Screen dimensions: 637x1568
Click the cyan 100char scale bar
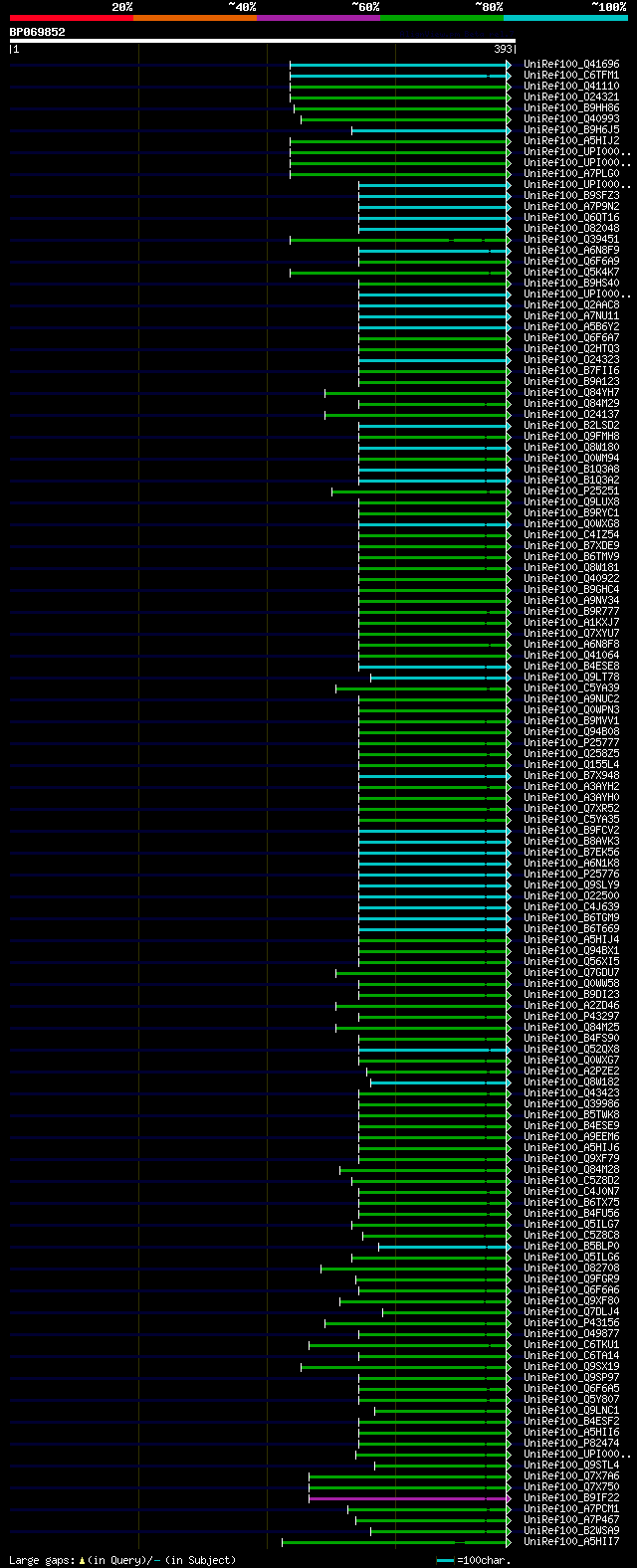[x=445, y=1561]
